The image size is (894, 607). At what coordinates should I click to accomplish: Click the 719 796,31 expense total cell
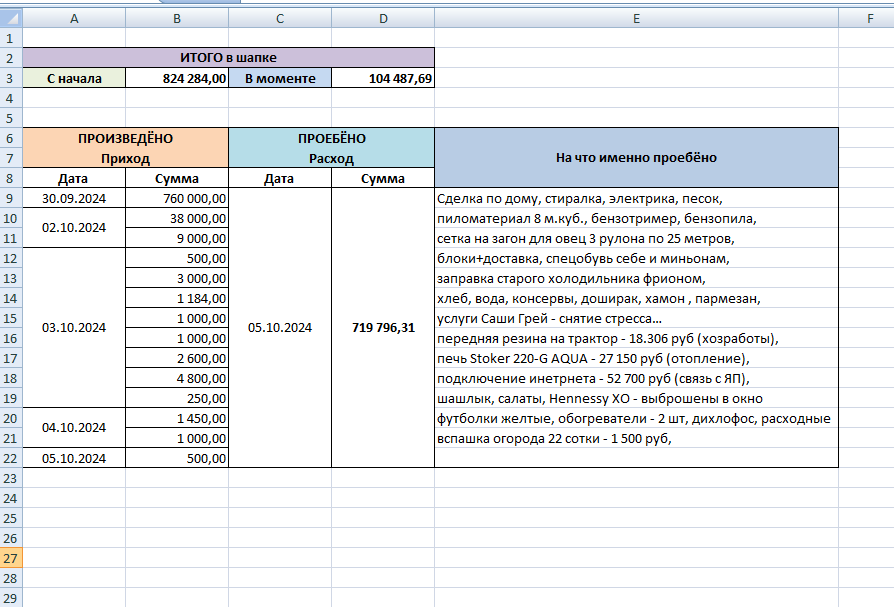[x=383, y=328]
